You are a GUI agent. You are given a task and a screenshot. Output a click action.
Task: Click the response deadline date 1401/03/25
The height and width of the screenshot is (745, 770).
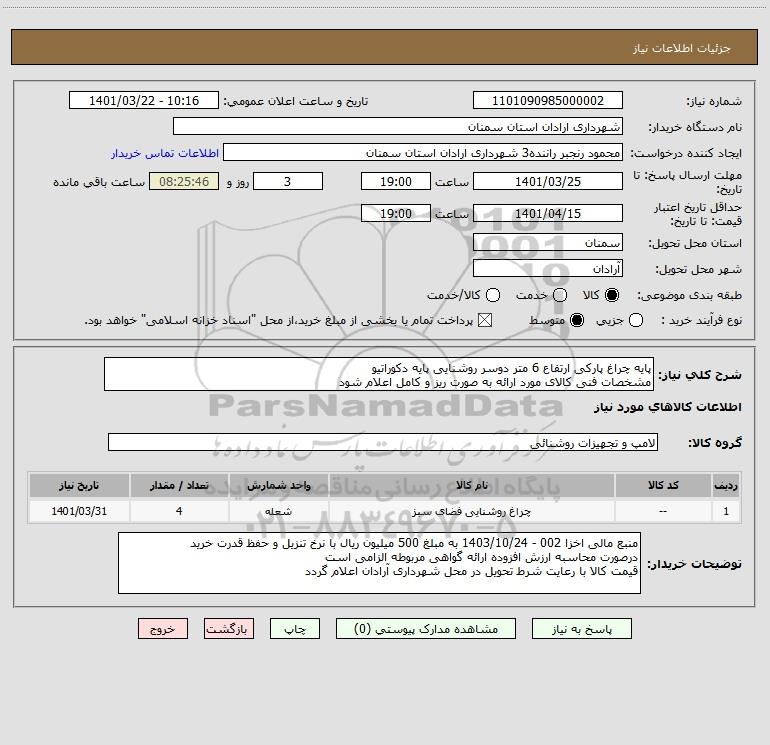pos(548,181)
